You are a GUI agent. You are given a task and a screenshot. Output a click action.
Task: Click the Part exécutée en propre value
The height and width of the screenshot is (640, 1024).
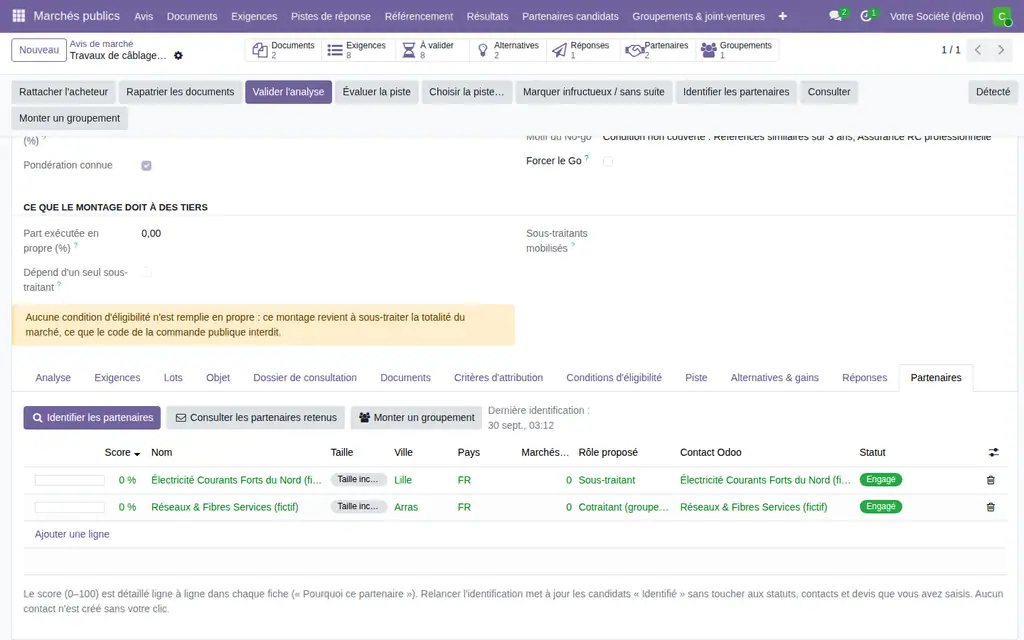(151, 233)
